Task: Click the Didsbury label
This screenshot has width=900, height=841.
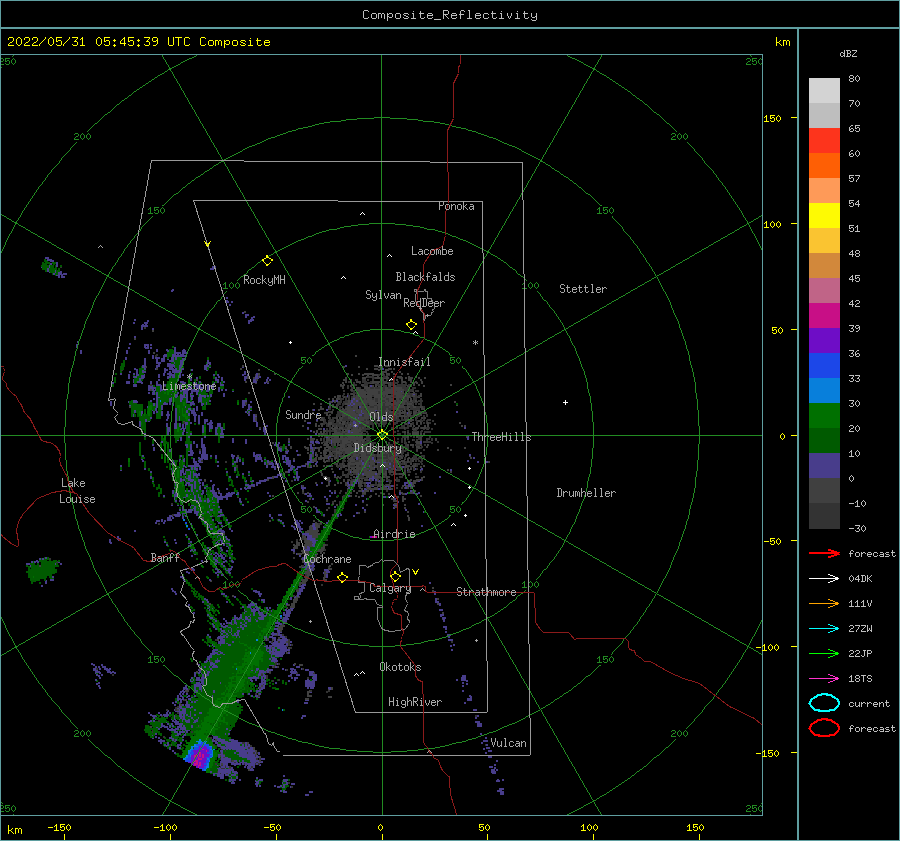Action: [378, 448]
